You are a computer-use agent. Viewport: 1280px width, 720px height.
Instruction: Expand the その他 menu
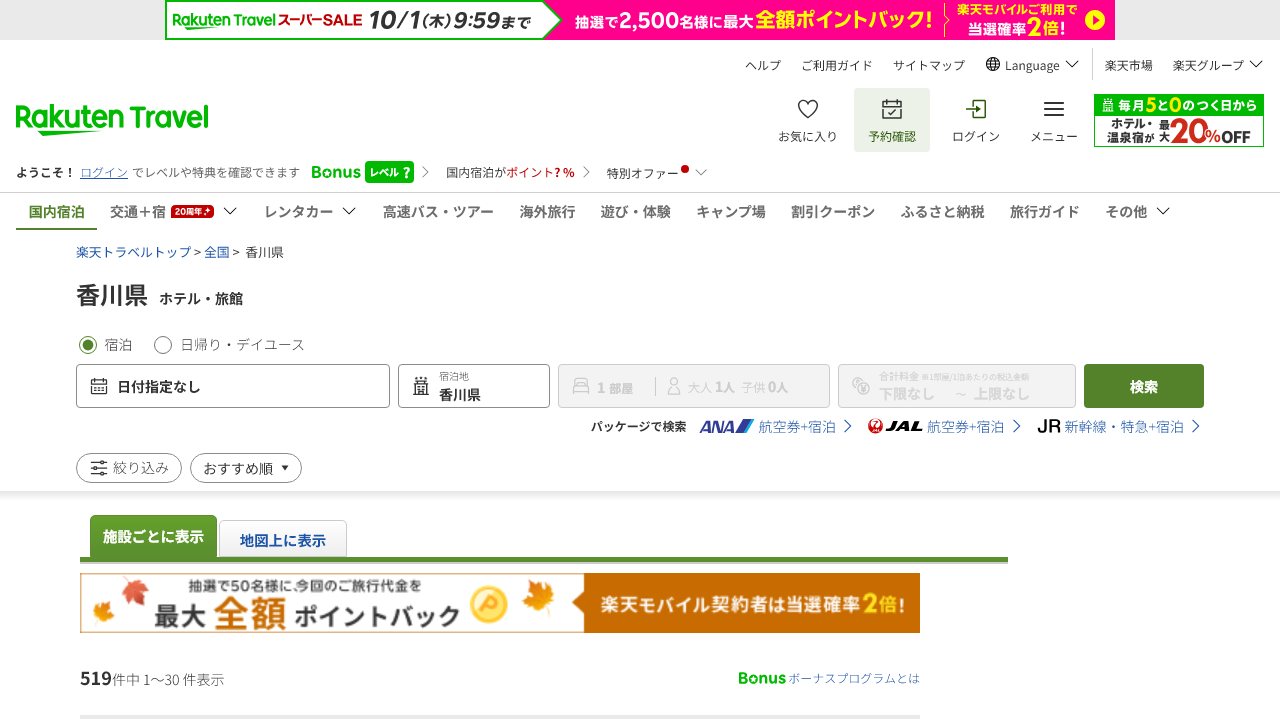point(1137,211)
